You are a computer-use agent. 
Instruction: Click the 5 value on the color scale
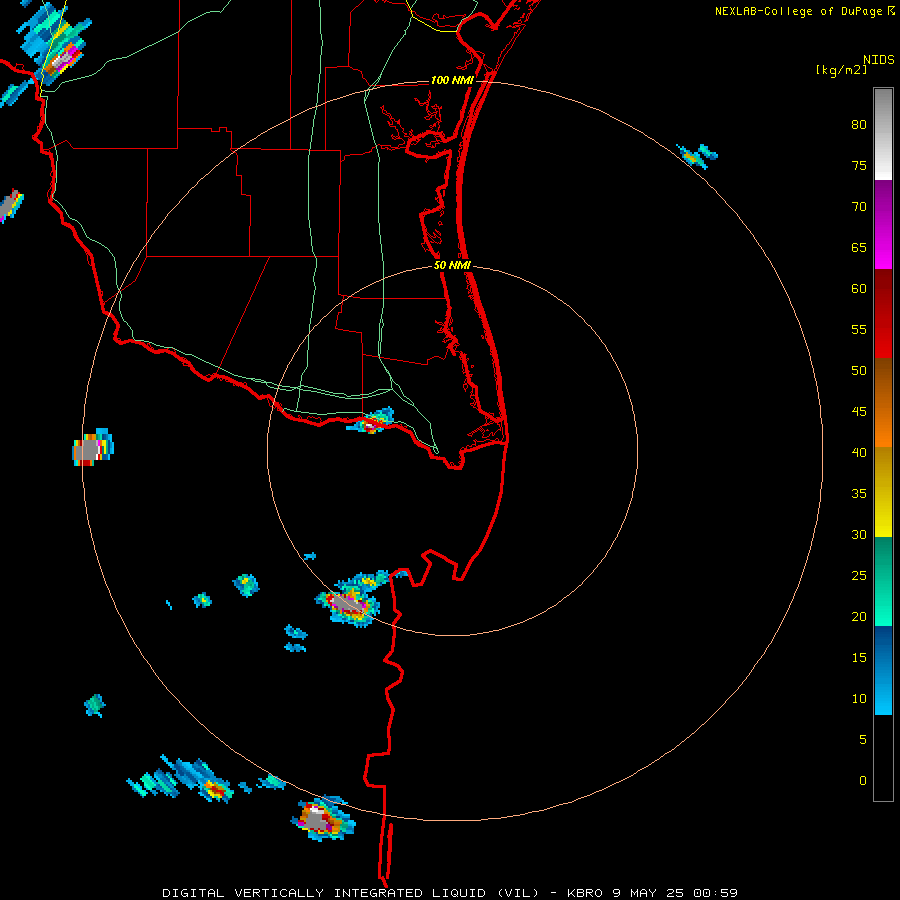tap(863, 740)
